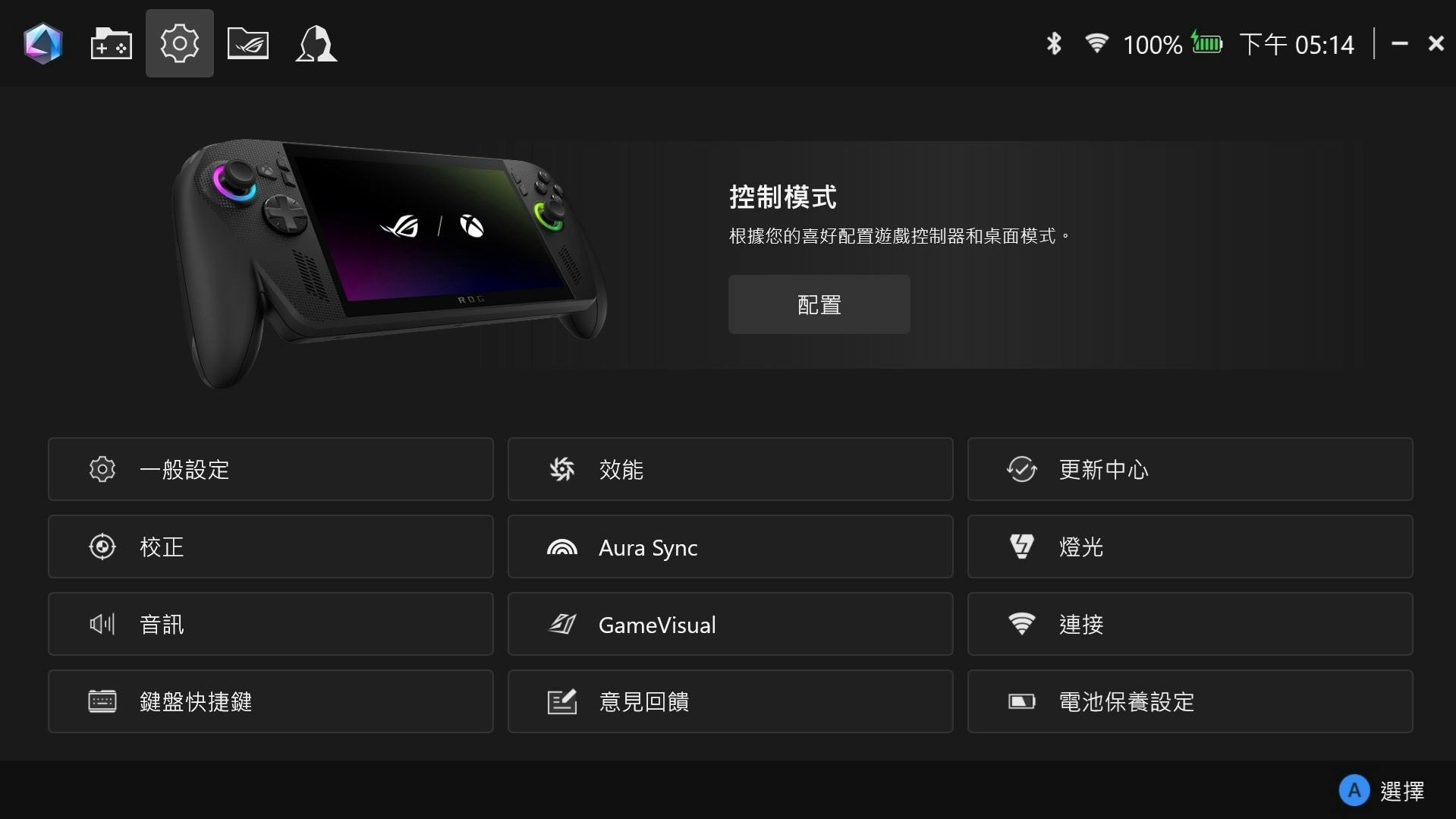Click the Bluetooth status icon
This screenshot has width=1456, height=819.
click(1053, 44)
